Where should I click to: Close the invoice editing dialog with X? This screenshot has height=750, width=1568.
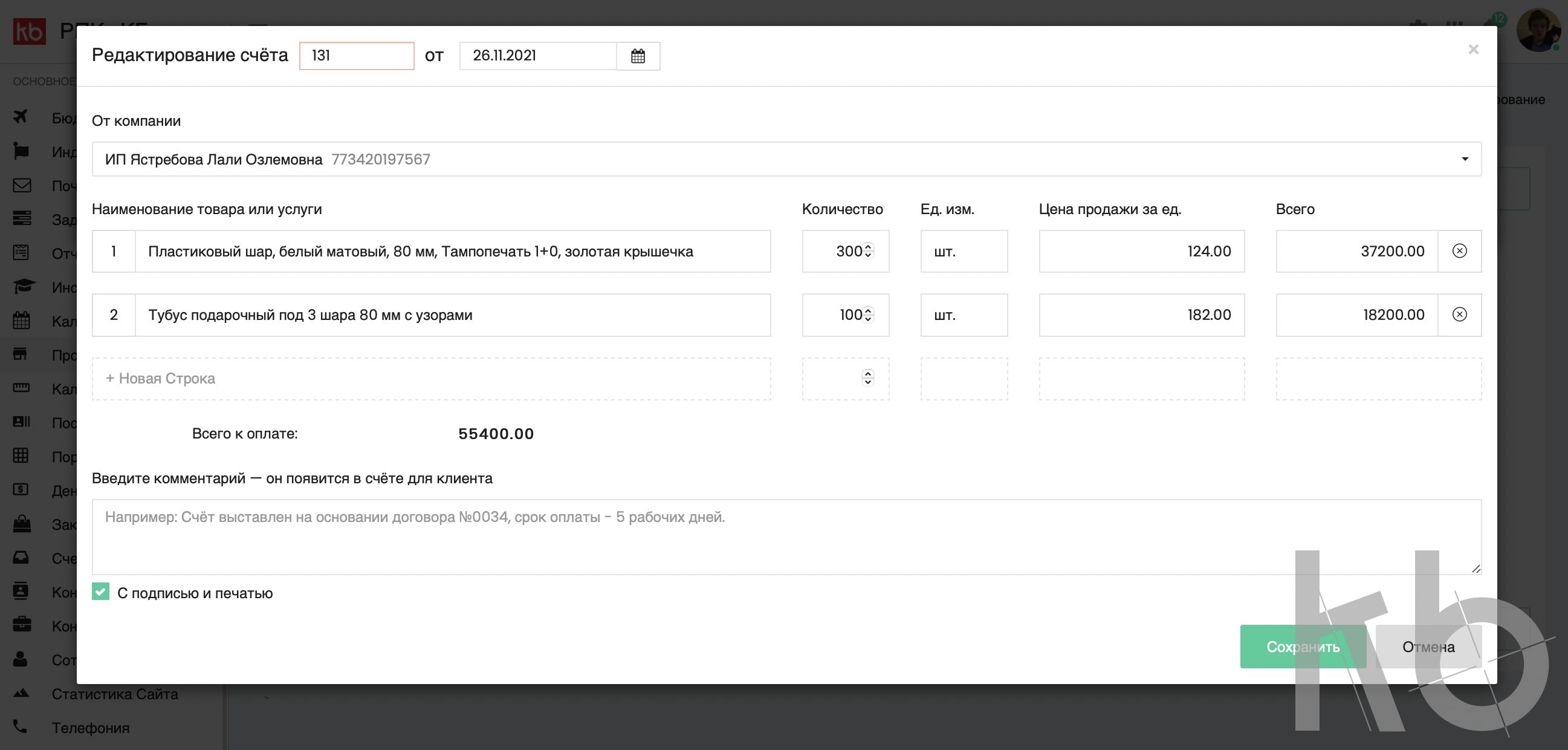1473,50
